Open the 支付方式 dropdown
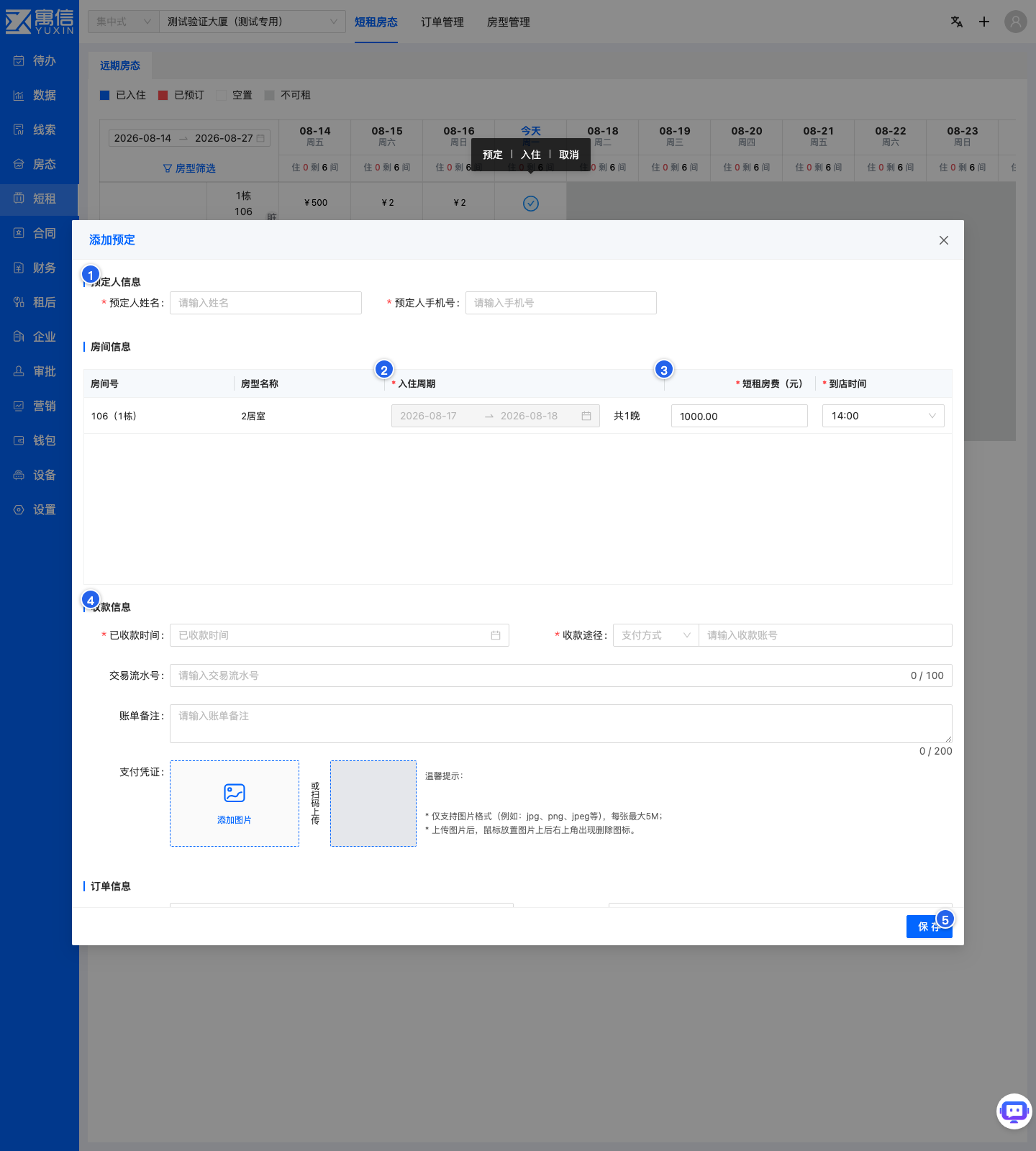This screenshot has width=1036, height=1151. pos(656,635)
